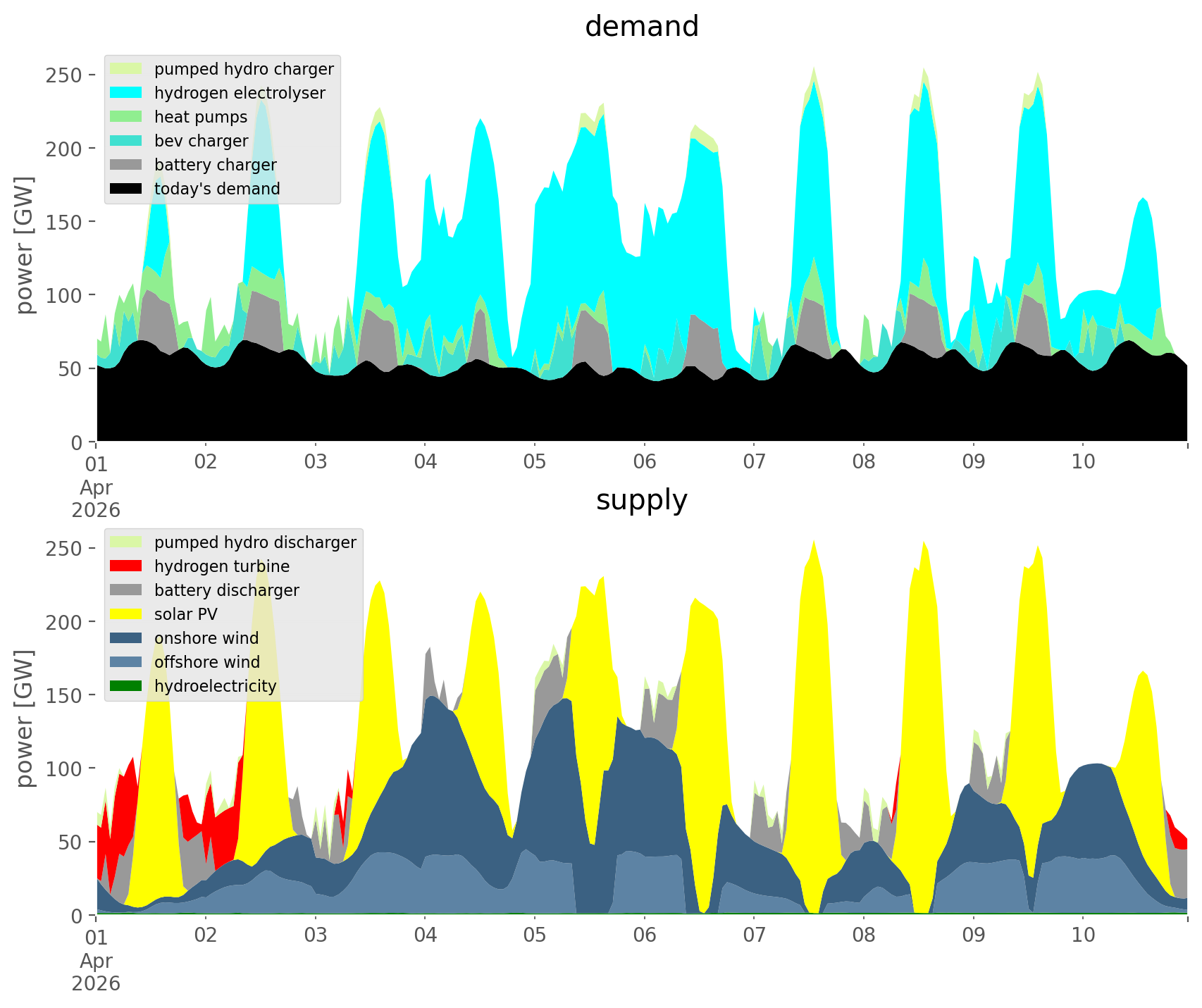
Task: Click the supply chart title
Action: coord(641,500)
